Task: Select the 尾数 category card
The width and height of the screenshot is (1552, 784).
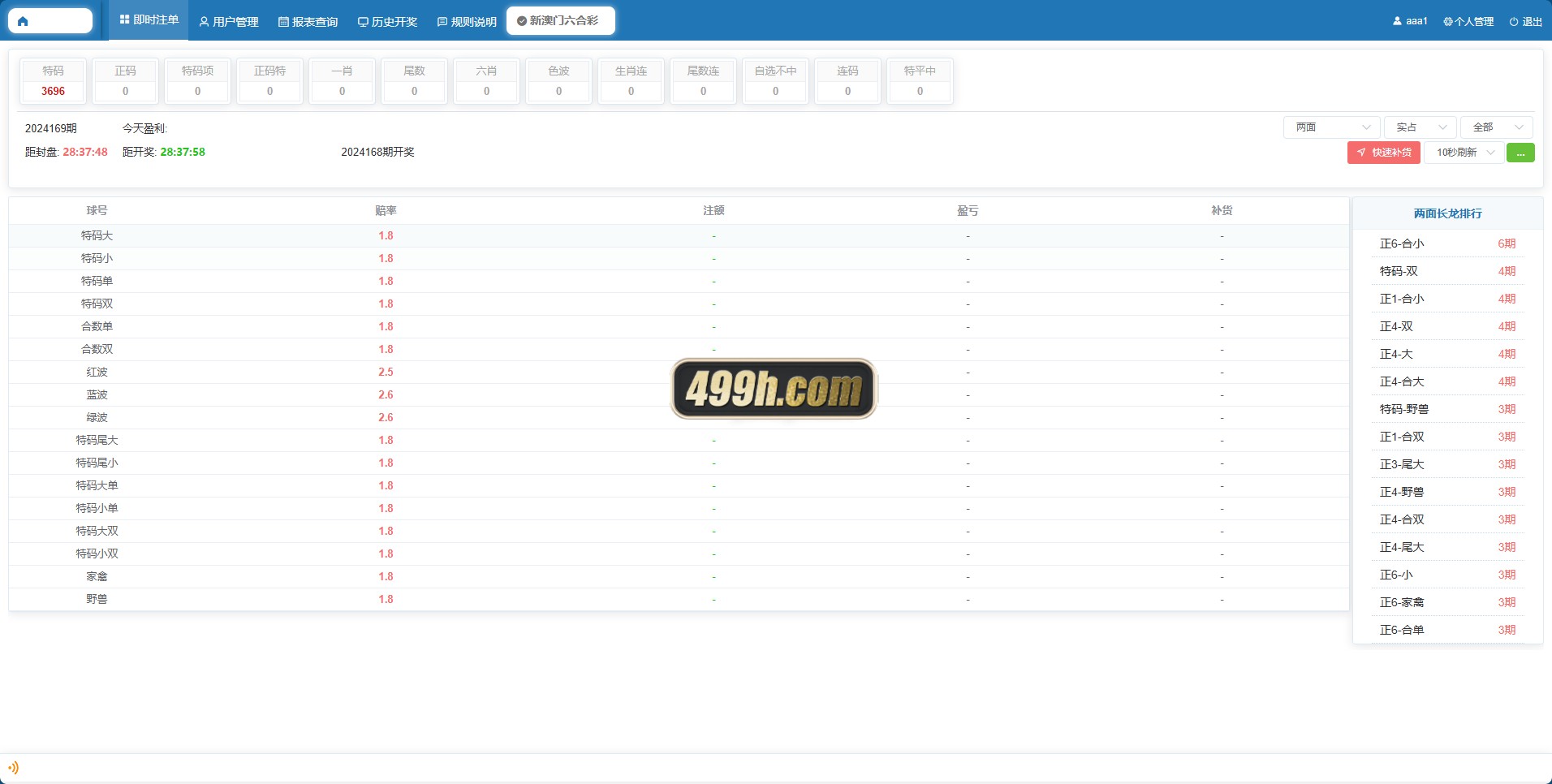Action: [x=414, y=81]
